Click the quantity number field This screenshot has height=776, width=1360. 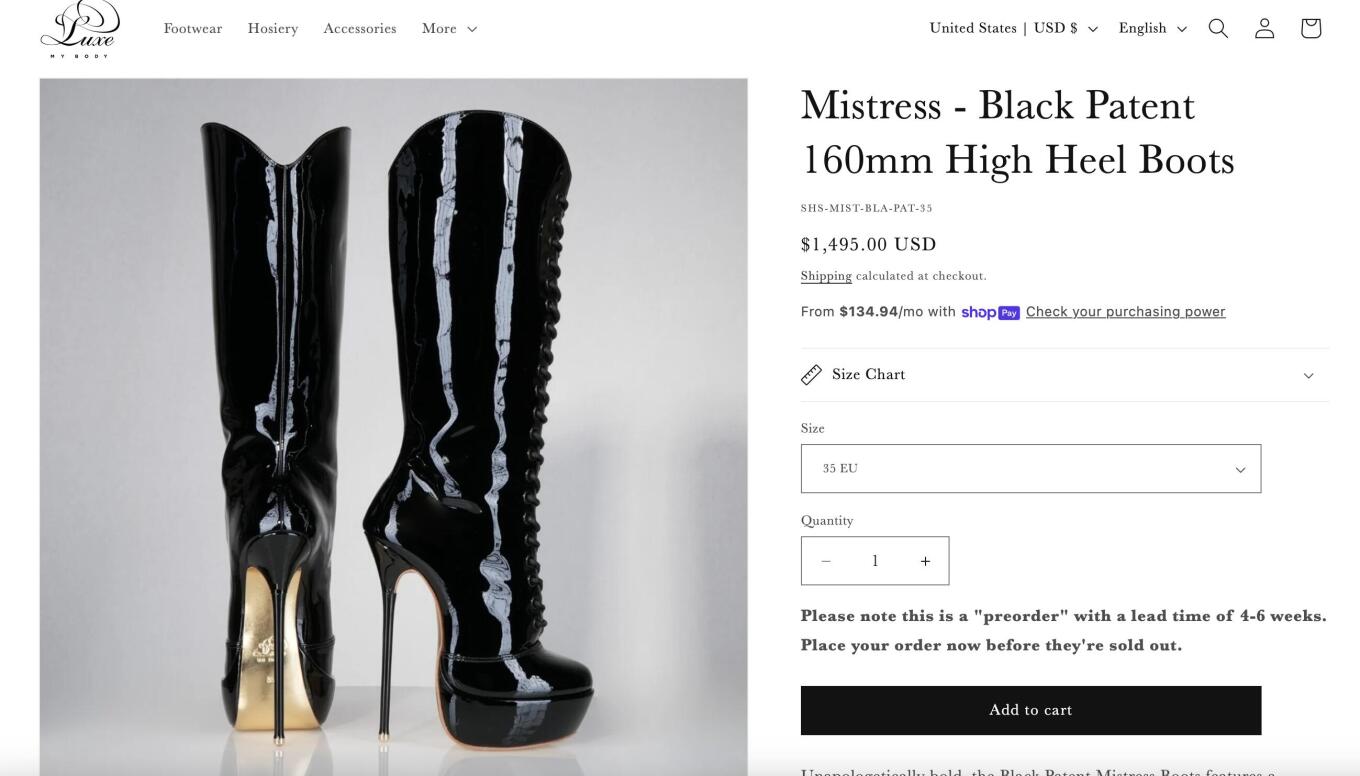(x=875, y=561)
